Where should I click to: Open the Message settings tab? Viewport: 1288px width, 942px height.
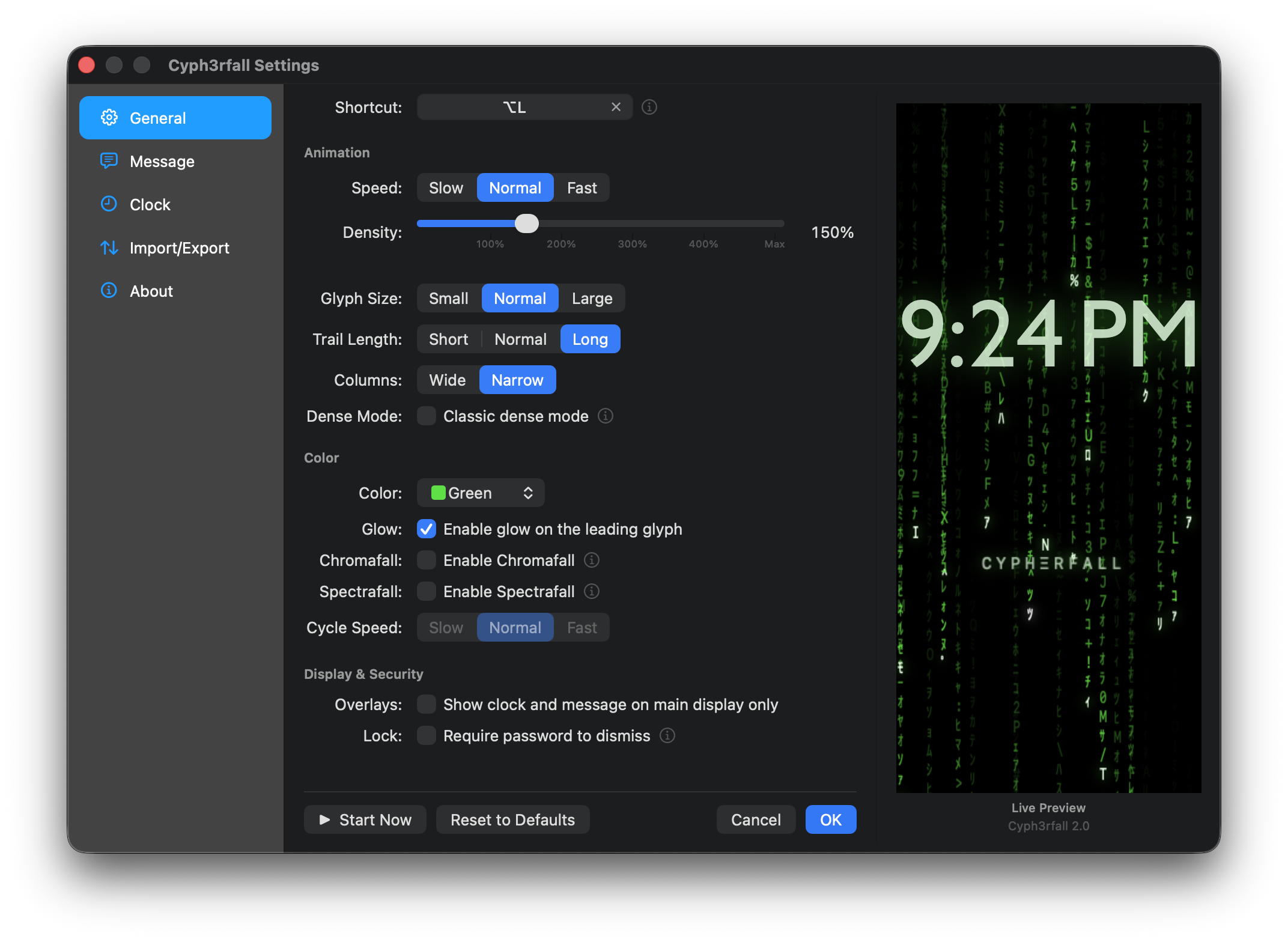(x=175, y=161)
